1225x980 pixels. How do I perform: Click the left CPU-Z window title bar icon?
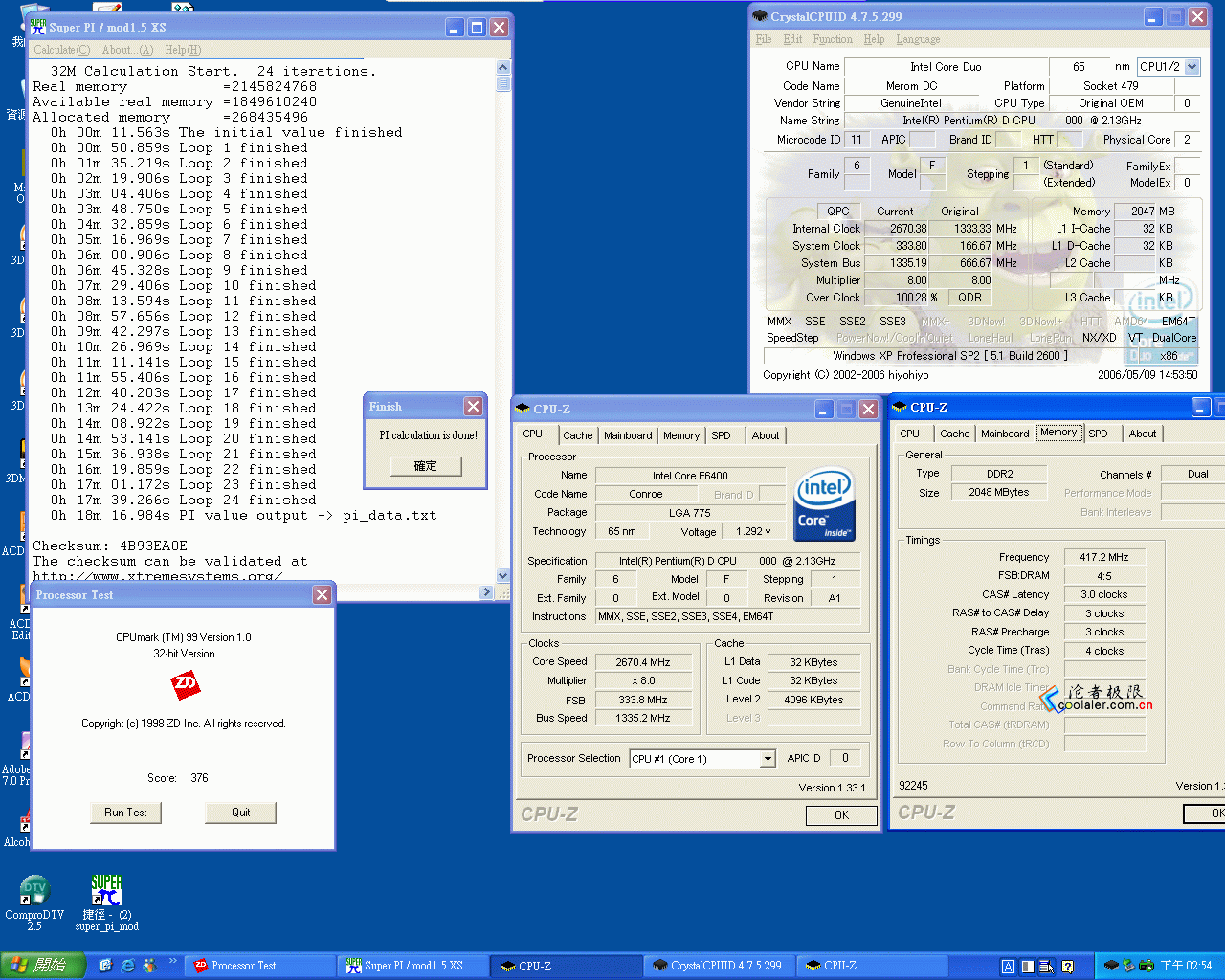pos(523,409)
